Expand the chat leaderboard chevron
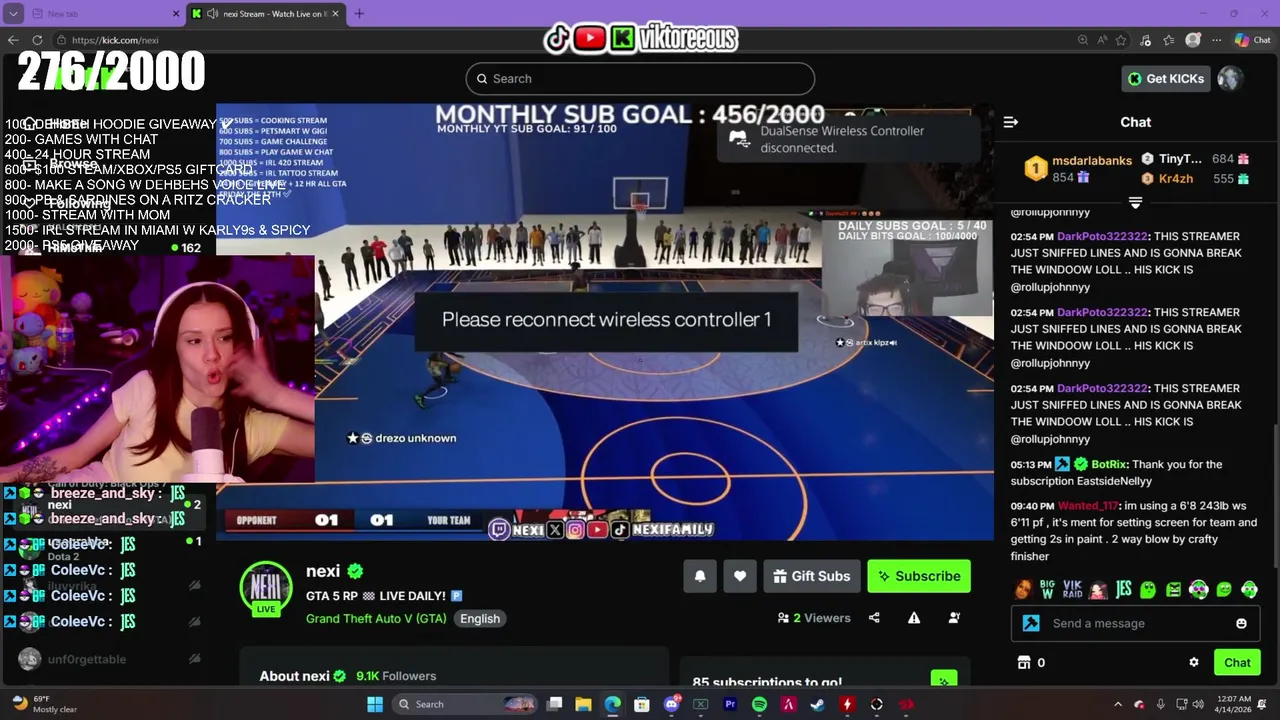The height and width of the screenshot is (720, 1280). [1135, 202]
